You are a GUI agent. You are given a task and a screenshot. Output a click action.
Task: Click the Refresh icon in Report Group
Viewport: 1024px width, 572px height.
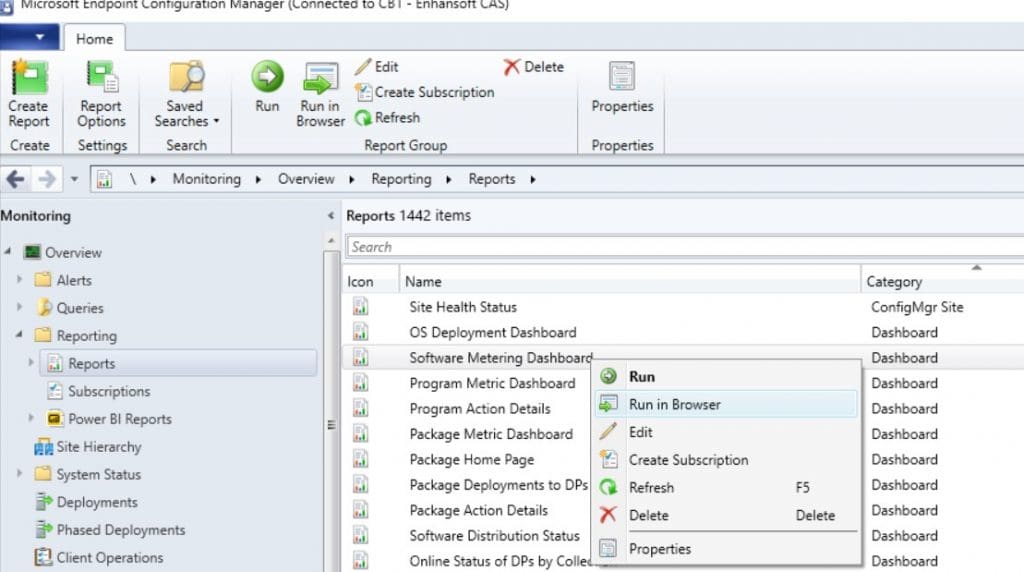[x=363, y=118]
